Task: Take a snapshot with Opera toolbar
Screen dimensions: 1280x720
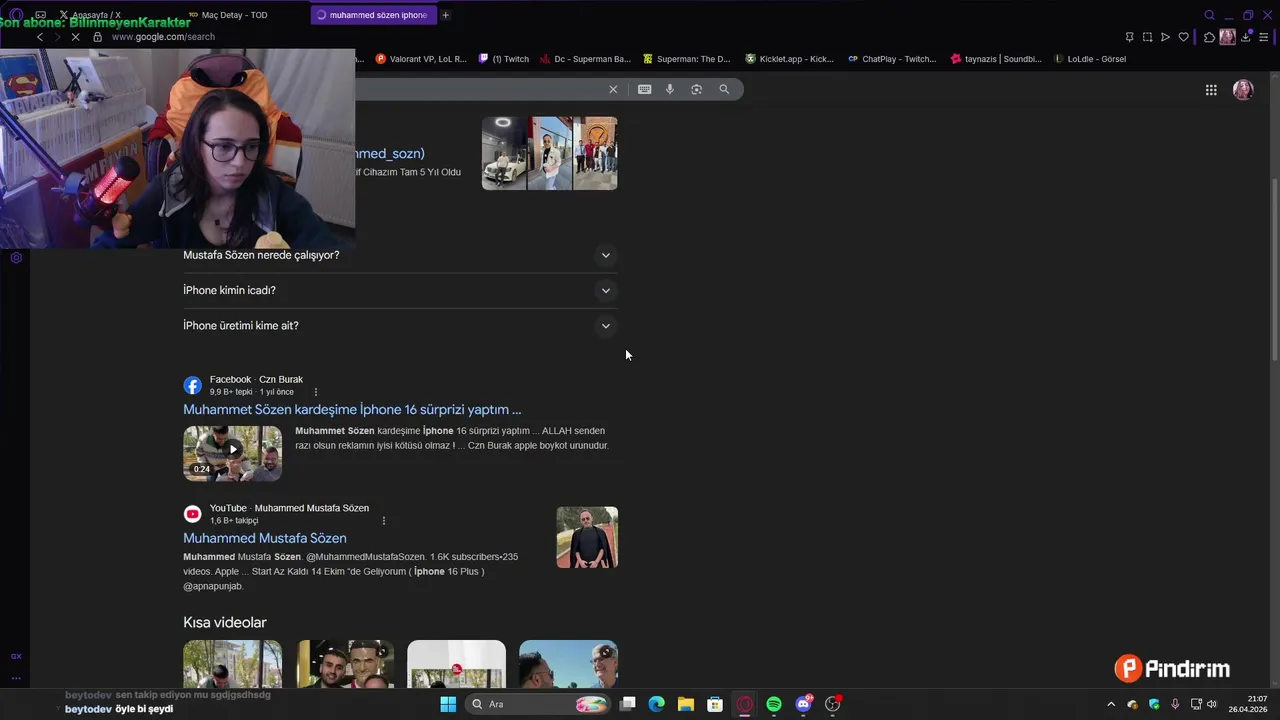Action: pos(1147,37)
